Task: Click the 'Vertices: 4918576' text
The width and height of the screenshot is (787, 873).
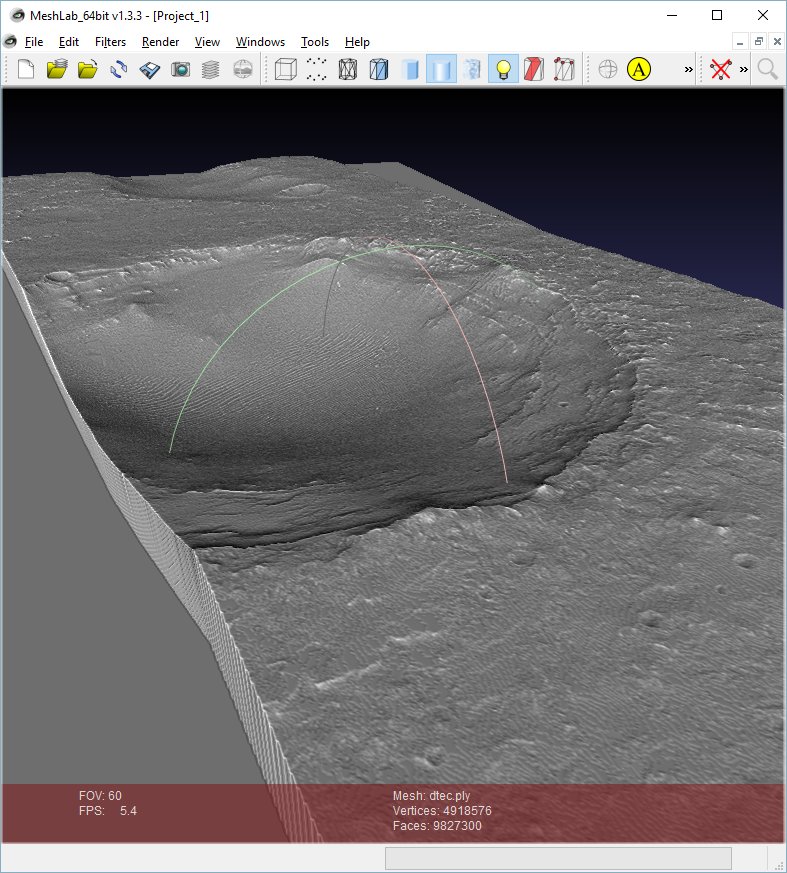Action: coord(442,811)
